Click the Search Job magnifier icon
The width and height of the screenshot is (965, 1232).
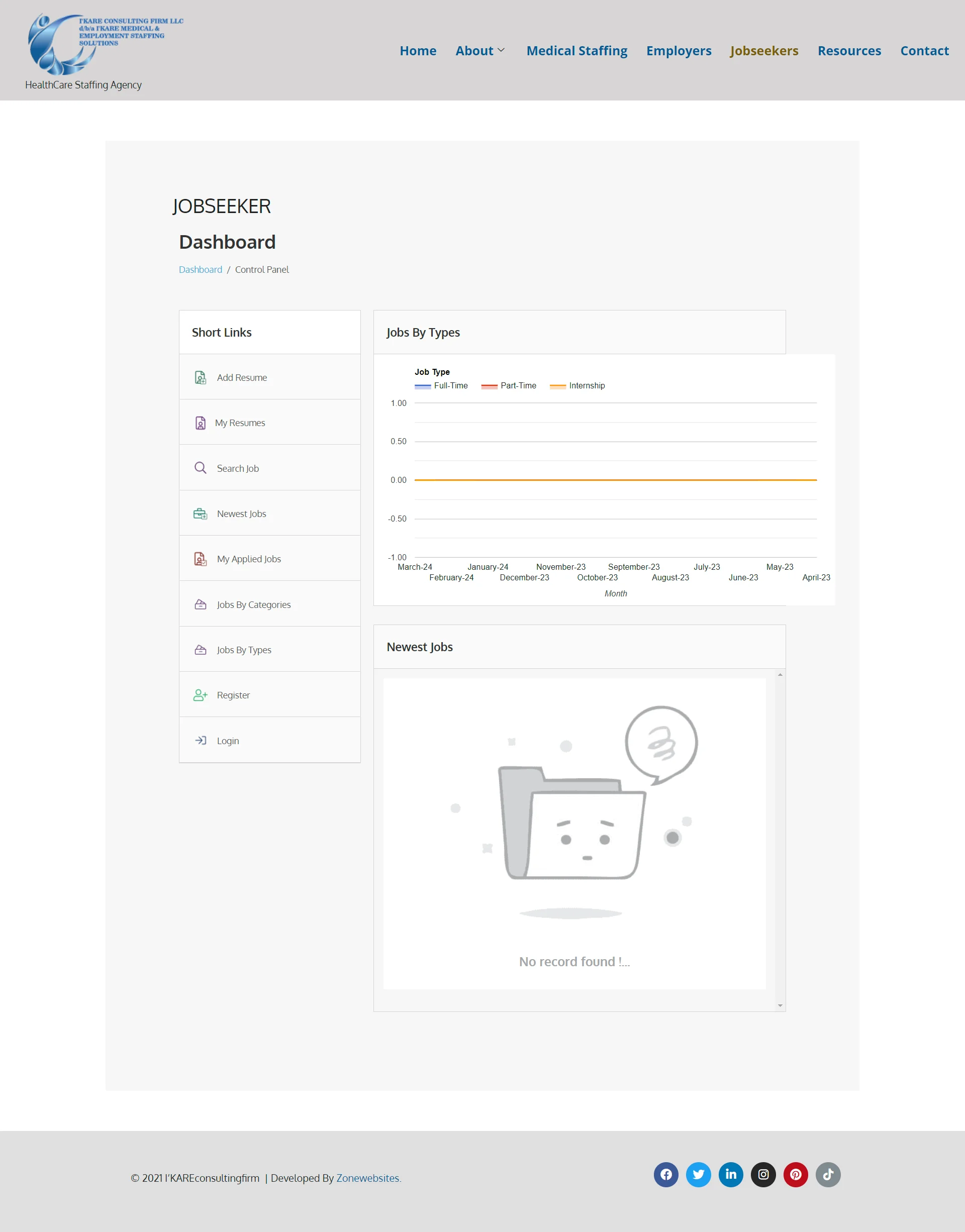click(201, 468)
